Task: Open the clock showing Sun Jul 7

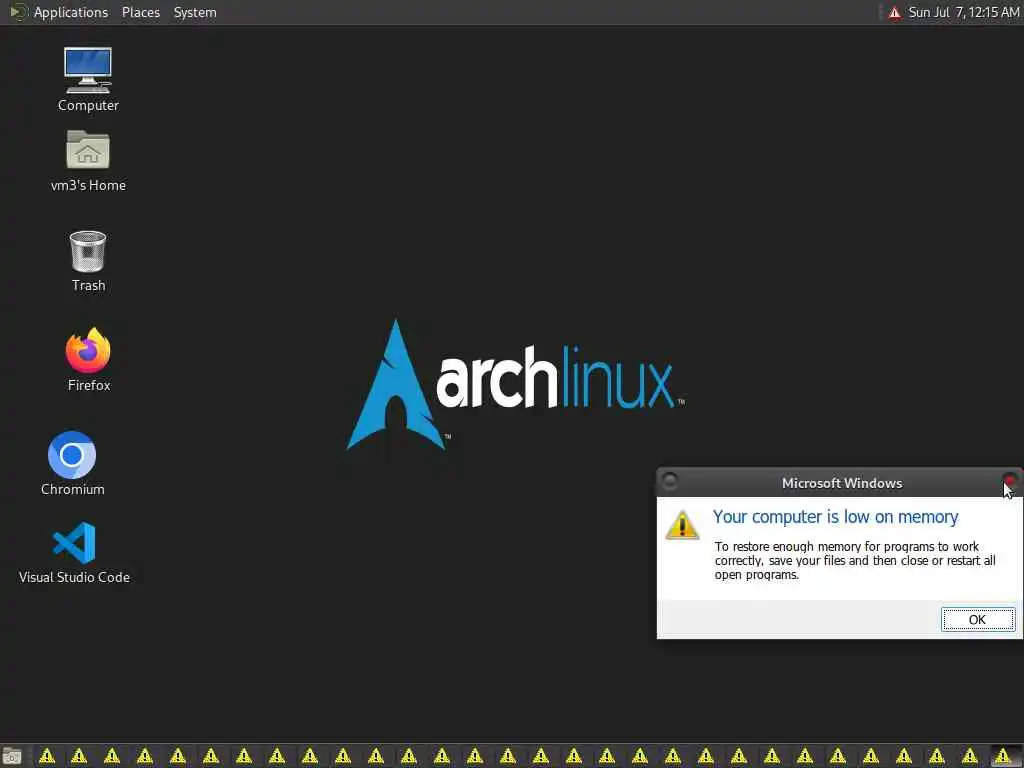Action: coord(963,12)
